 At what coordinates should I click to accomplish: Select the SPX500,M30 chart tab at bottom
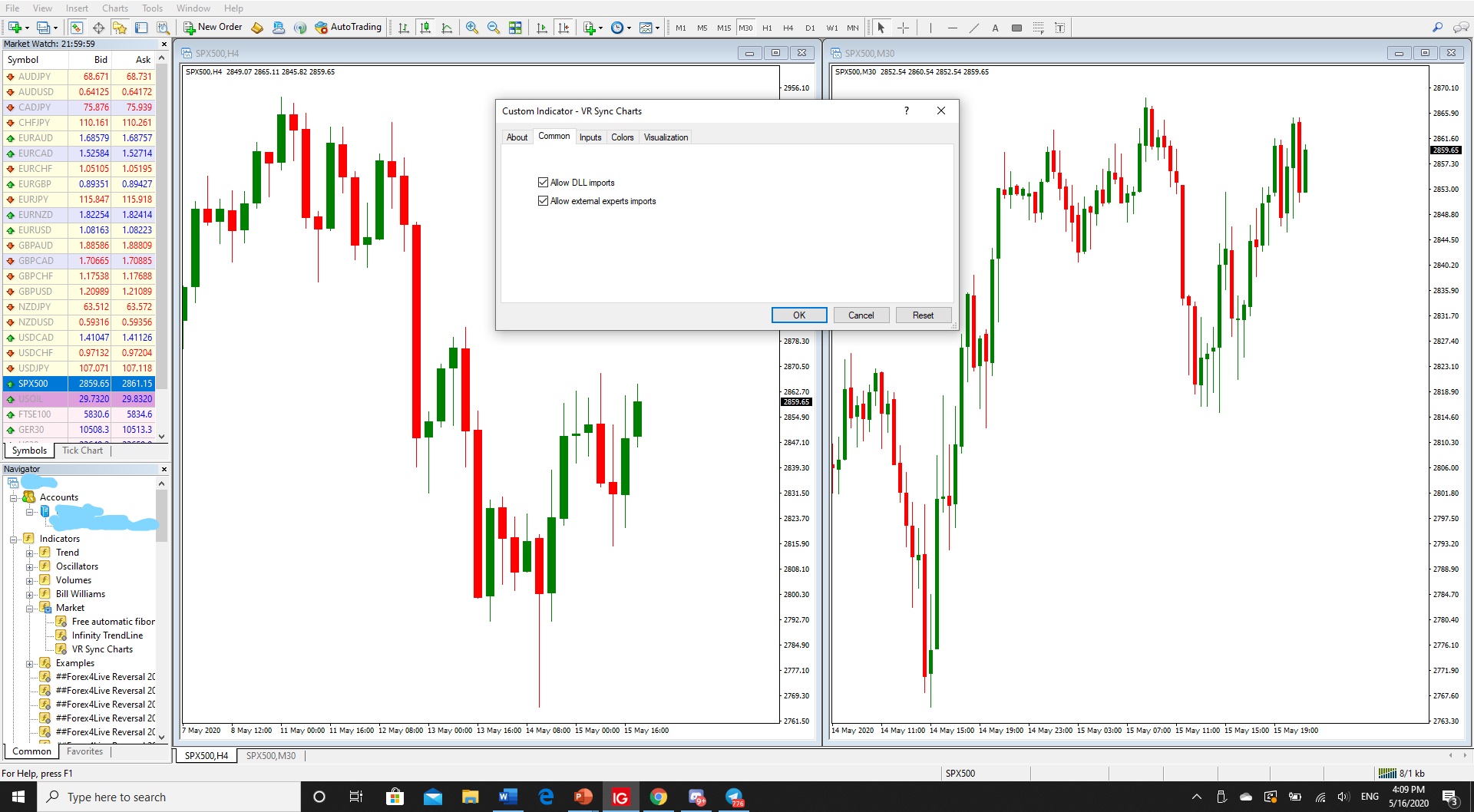point(271,756)
